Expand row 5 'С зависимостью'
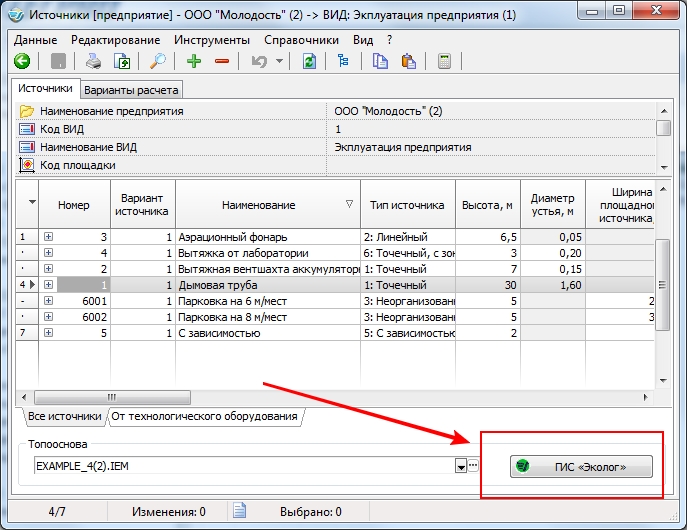The width and height of the screenshot is (687, 530). [x=48, y=332]
